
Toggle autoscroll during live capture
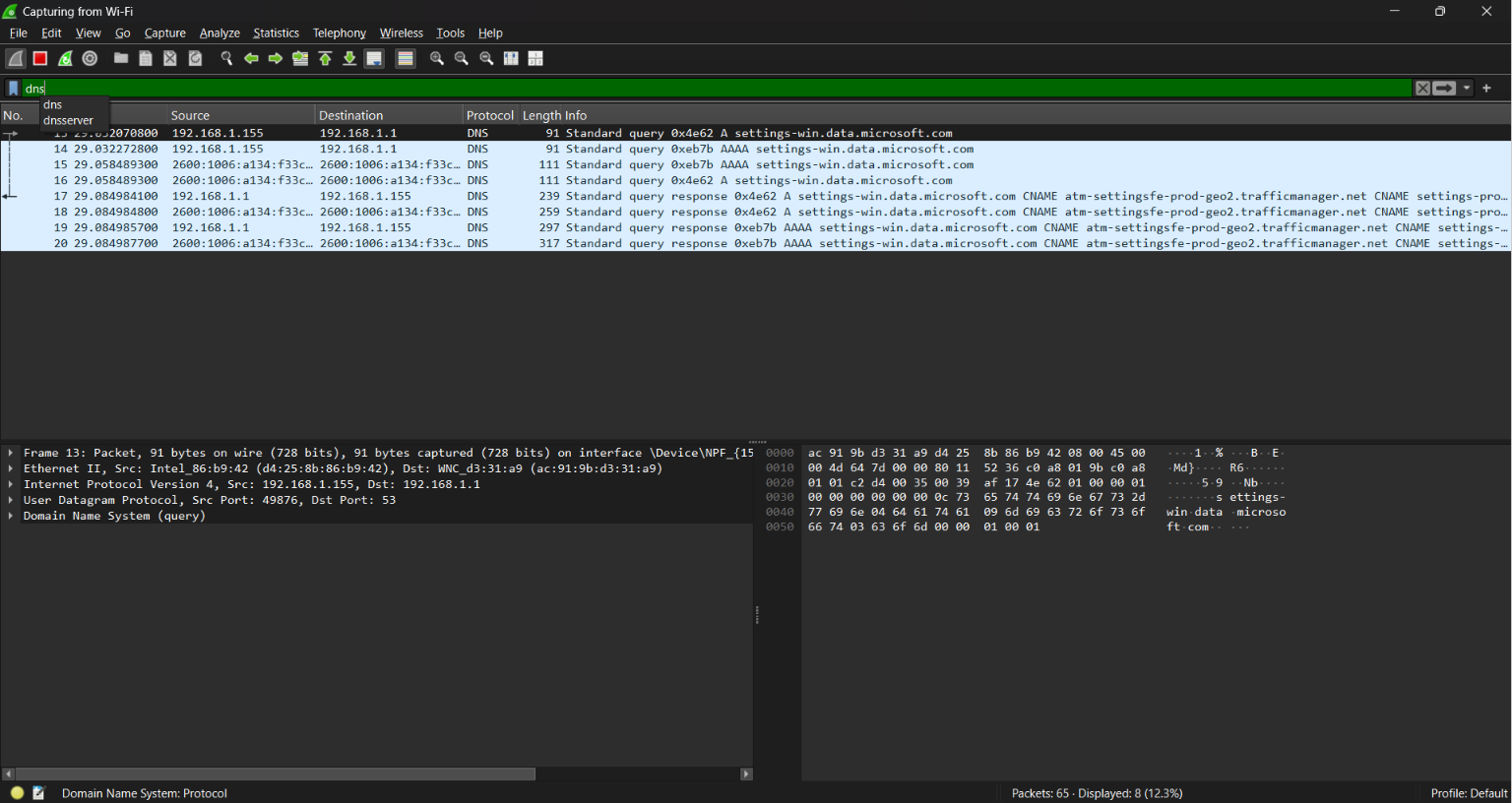374,59
